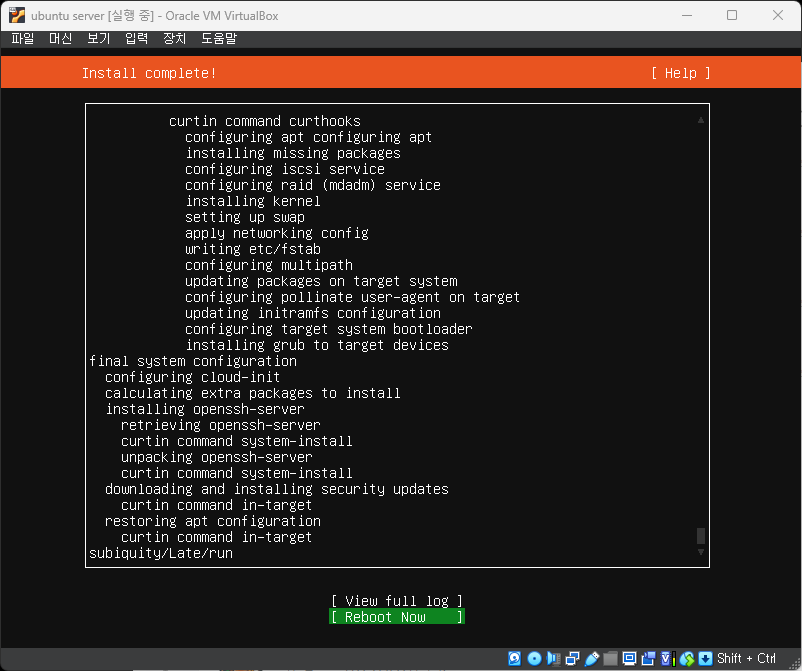Click the 'unpacking openssh-server' log line
802x671 pixels.
point(217,457)
